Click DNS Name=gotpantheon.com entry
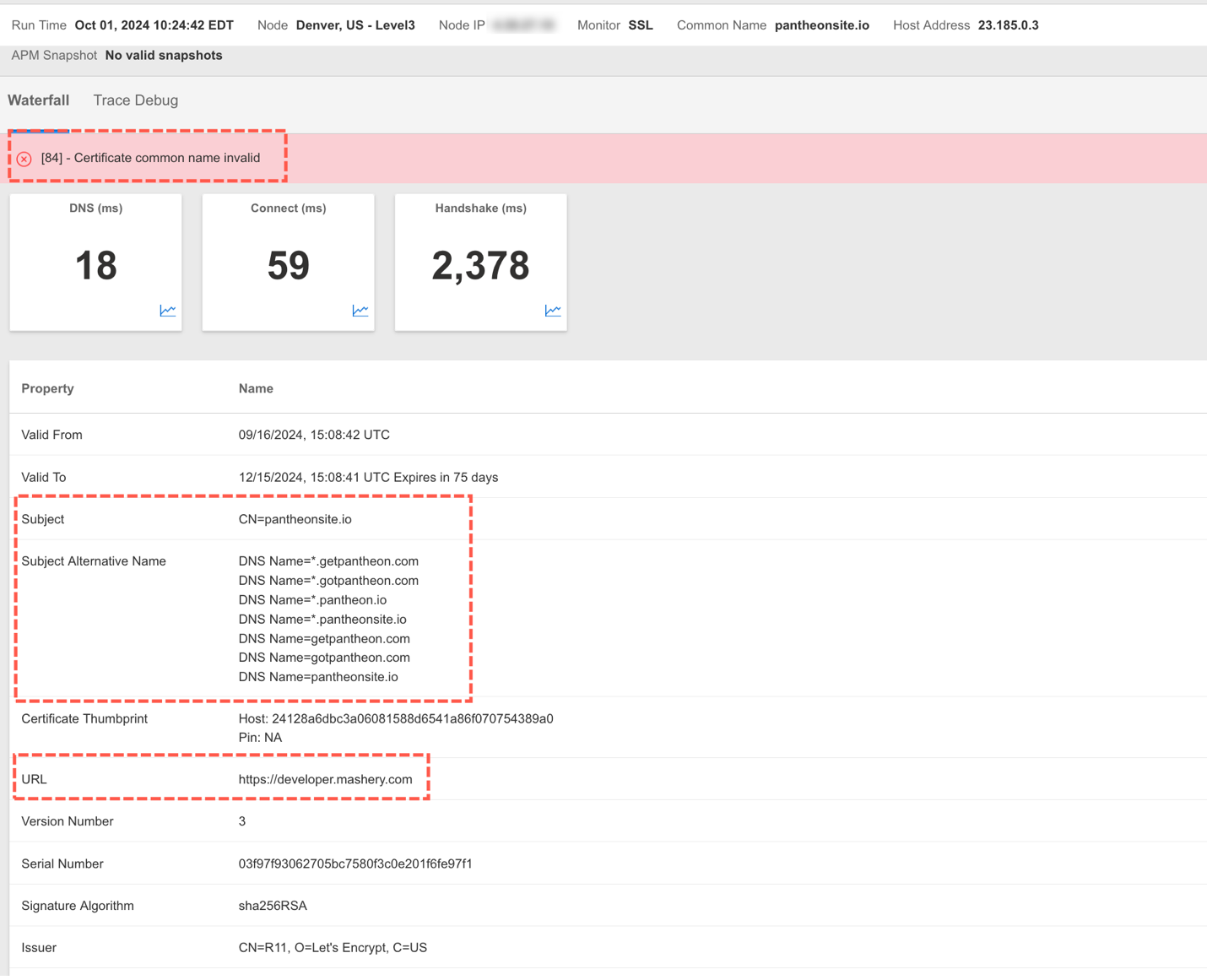This screenshot has width=1207, height=980. (x=324, y=658)
